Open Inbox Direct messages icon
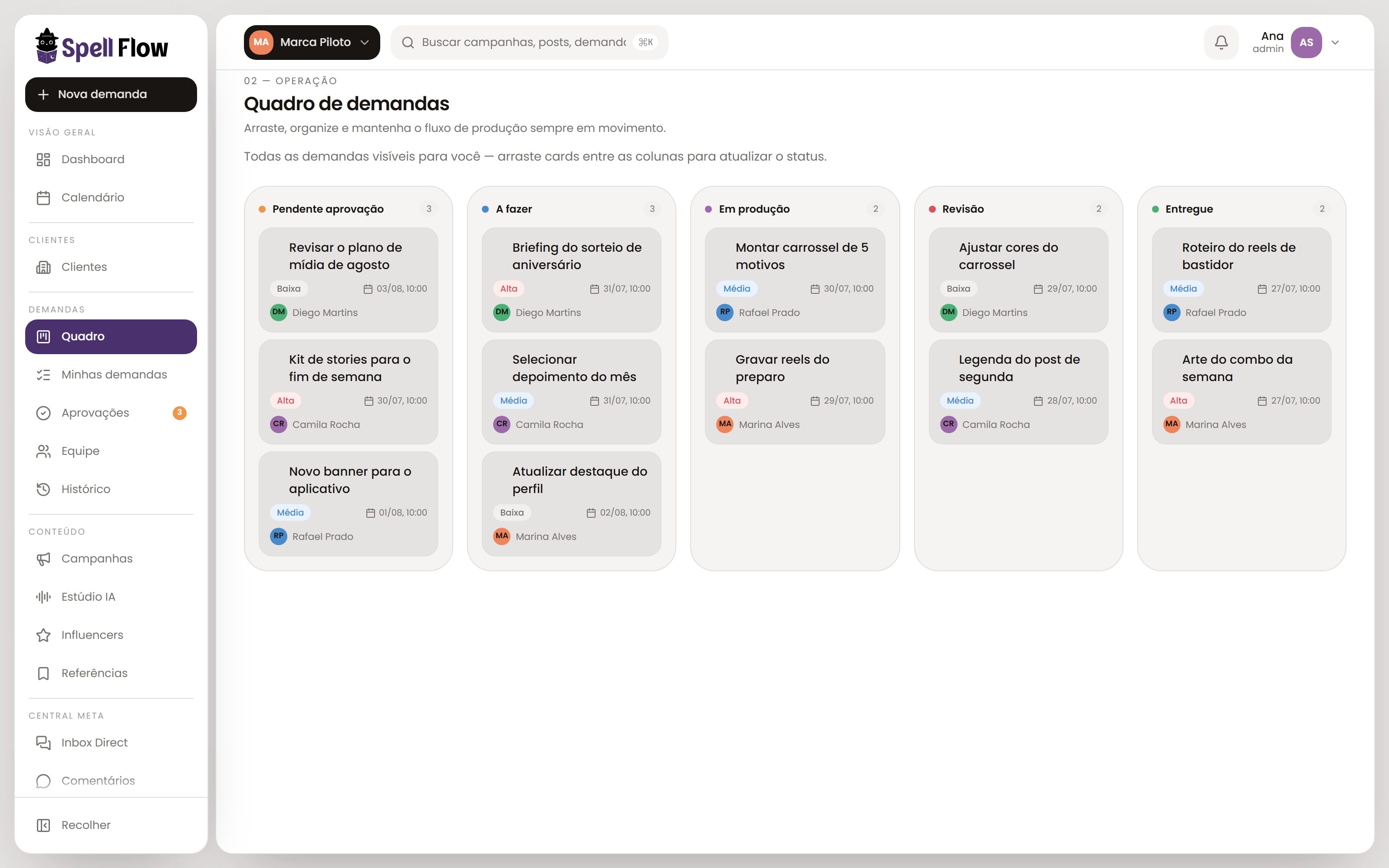Image resolution: width=1389 pixels, height=868 pixels. 43,743
